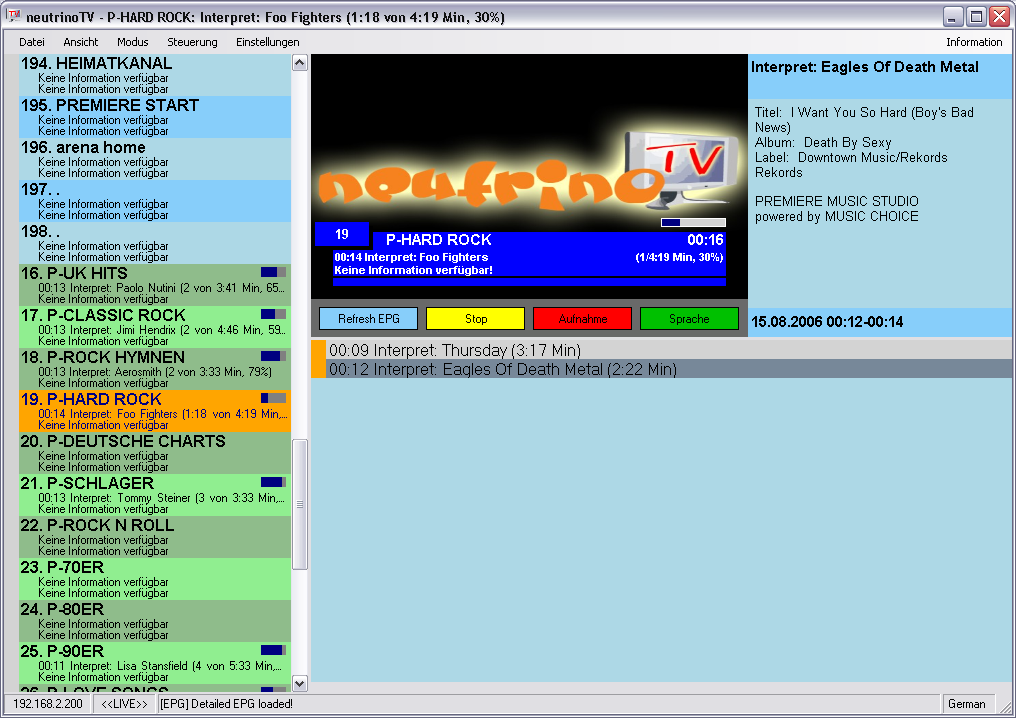The width and height of the screenshot is (1016, 718).
Task: Click the progress bar of P-90ER
Action: point(273,650)
